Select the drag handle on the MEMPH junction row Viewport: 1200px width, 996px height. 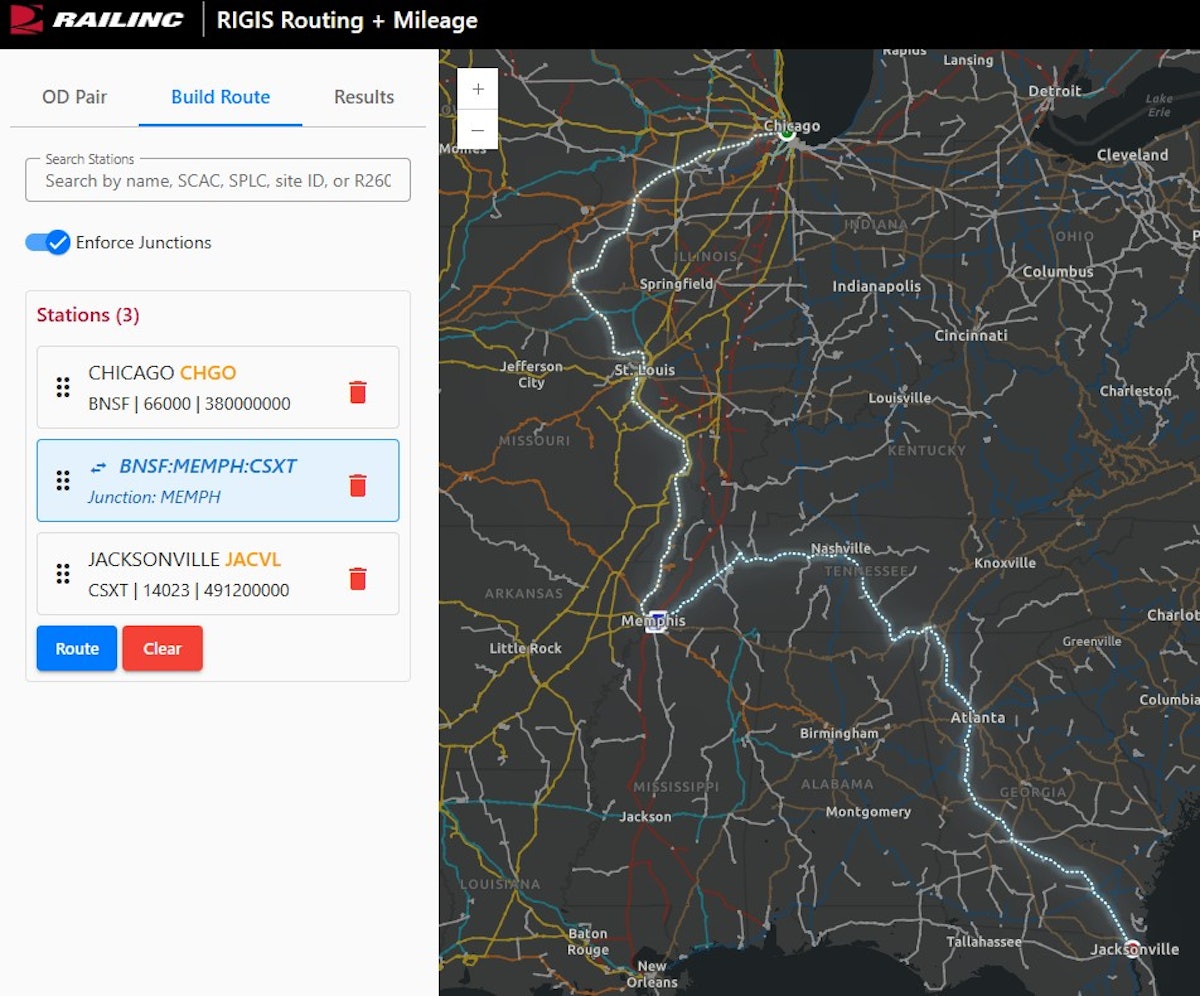pos(62,480)
